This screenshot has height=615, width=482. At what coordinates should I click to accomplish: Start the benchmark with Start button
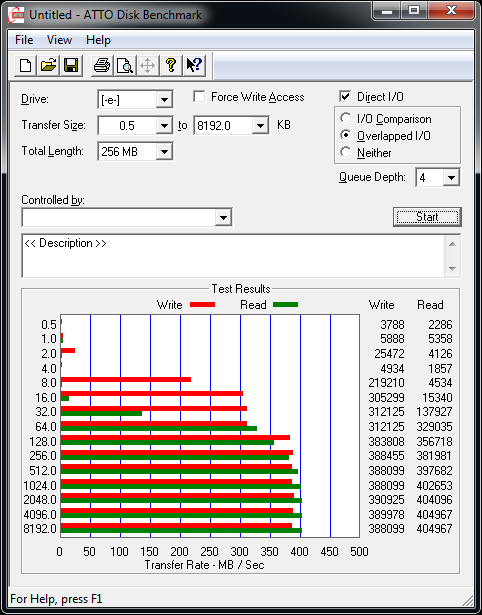click(427, 217)
